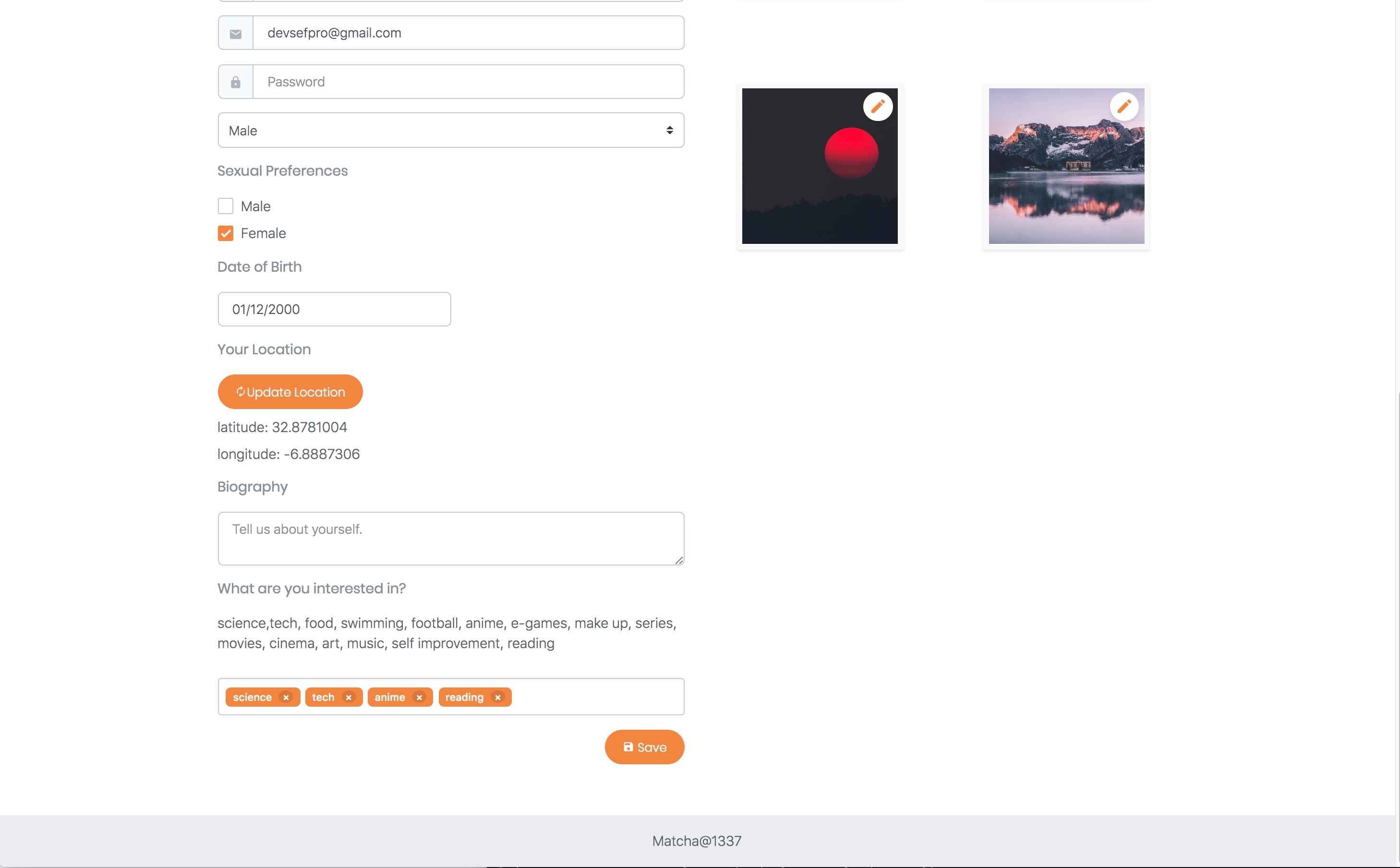Remove the reading interest tag

(x=498, y=697)
